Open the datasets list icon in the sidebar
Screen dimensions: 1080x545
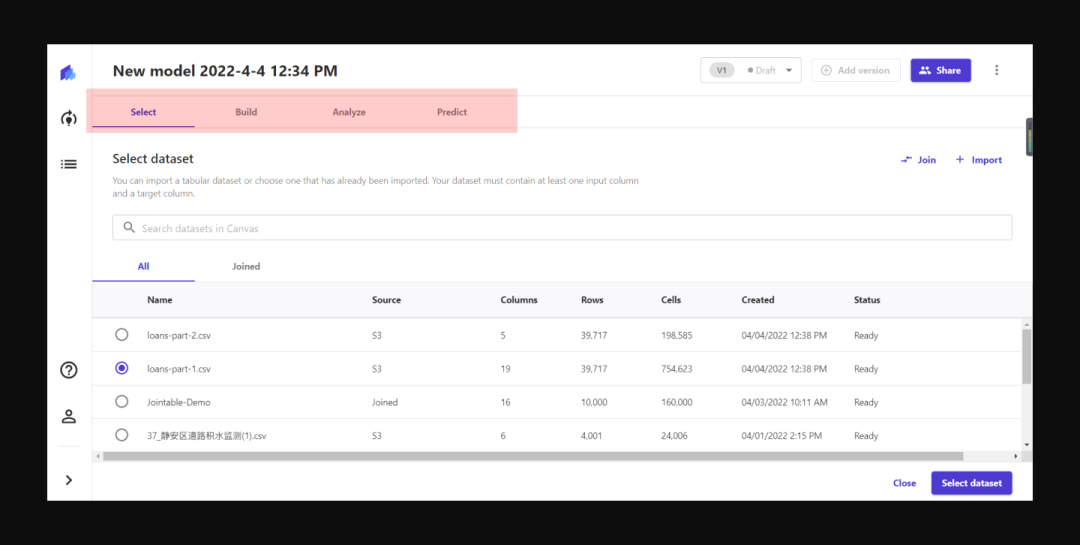pyautogui.click(x=68, y=164)
